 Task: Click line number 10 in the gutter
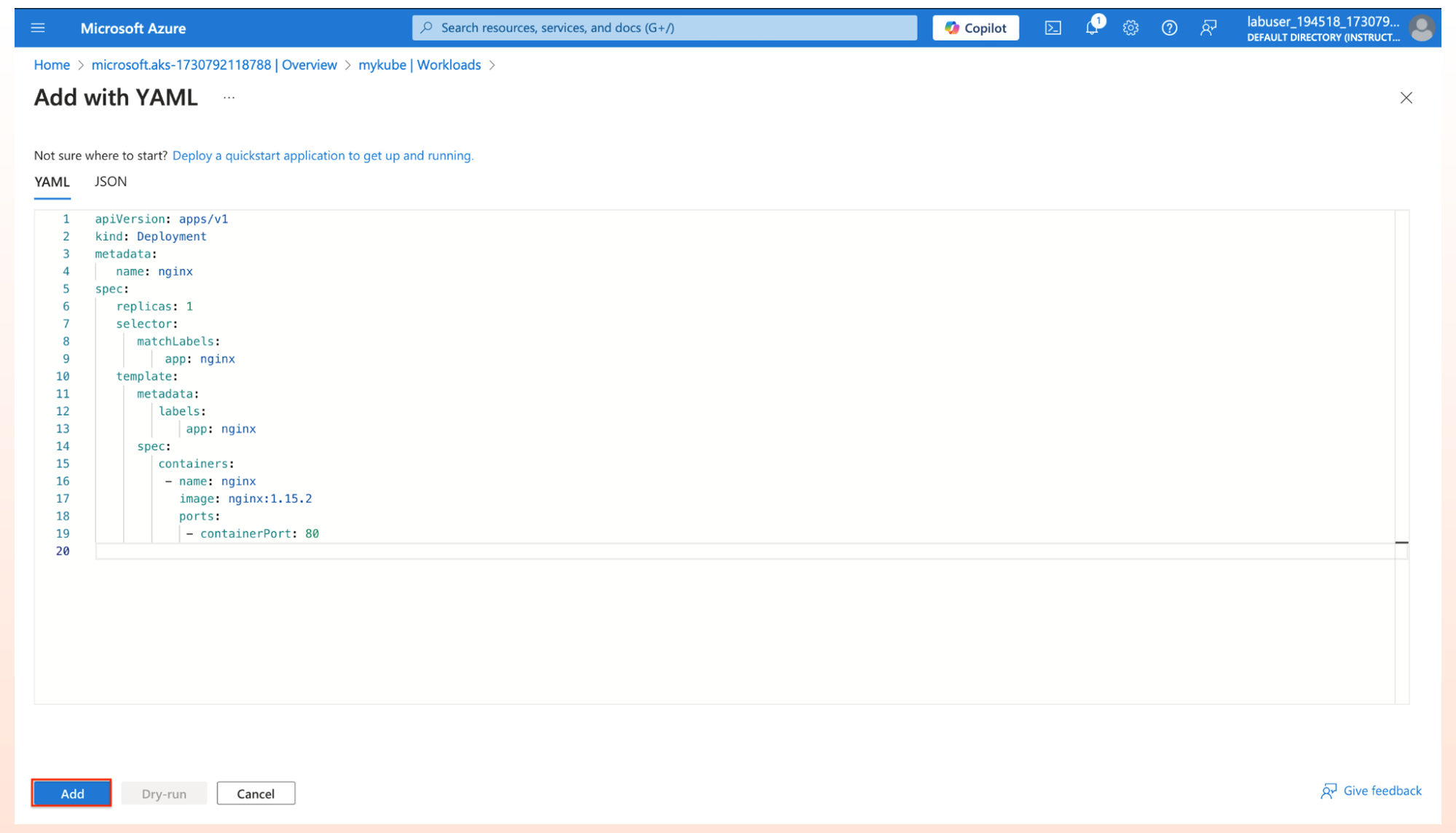[x=63, y=376]
